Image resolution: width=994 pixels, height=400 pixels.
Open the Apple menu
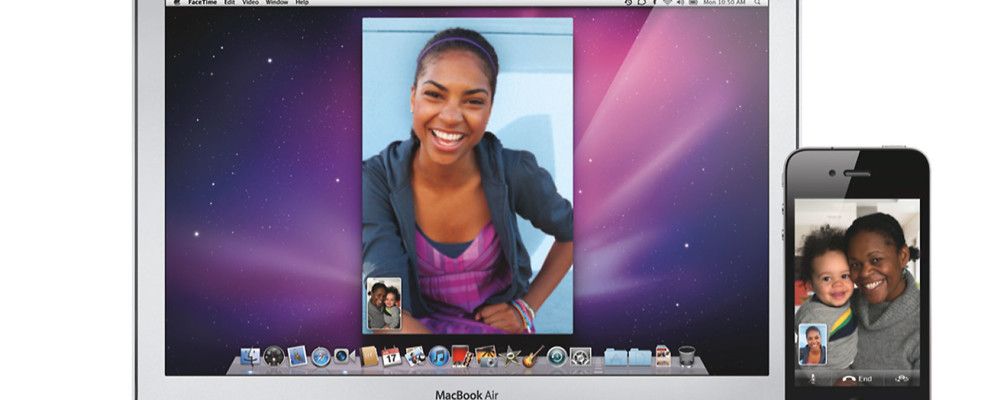[x=176, y=3]
